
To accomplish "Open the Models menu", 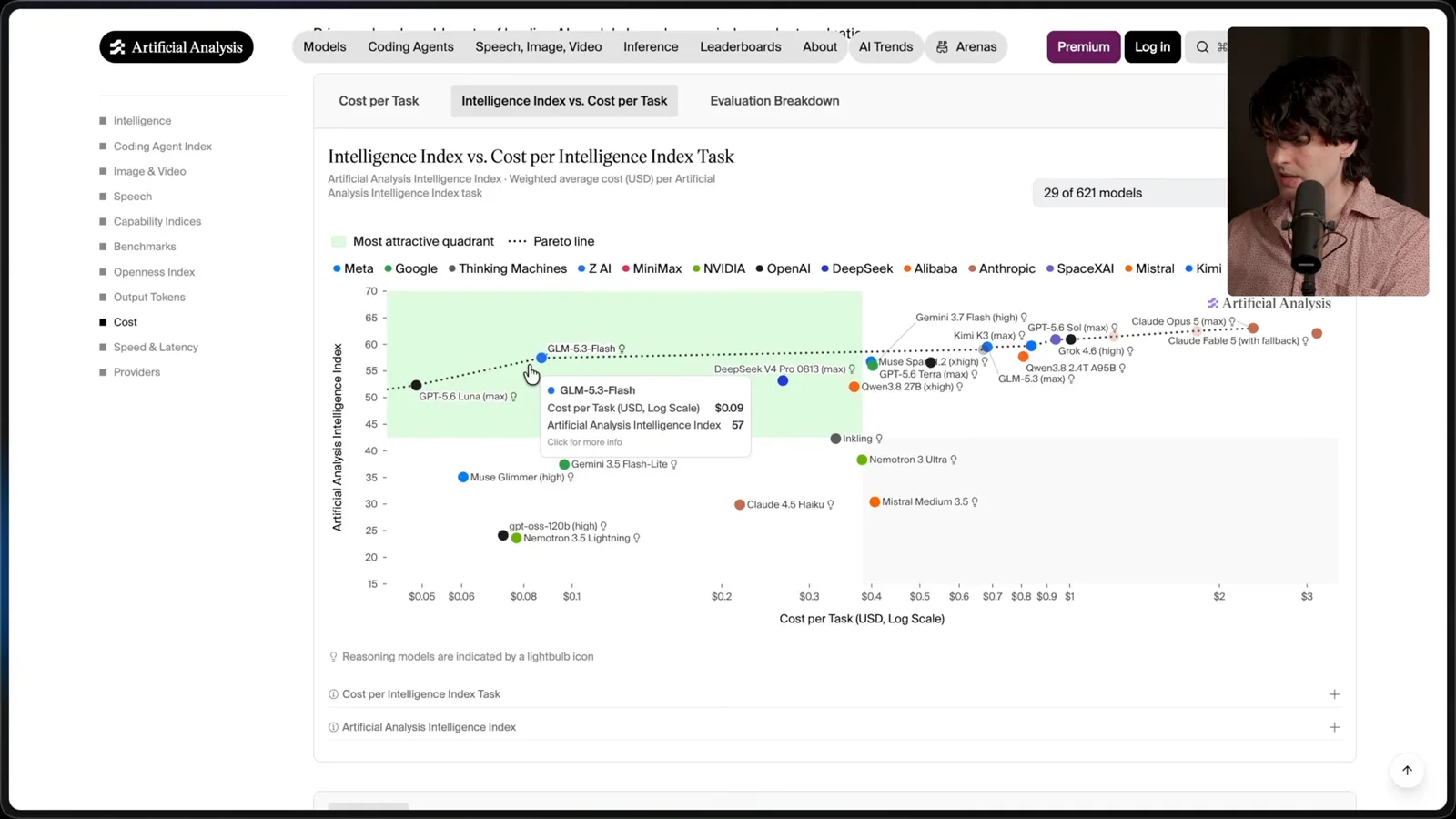I will [x=325, y=47].
